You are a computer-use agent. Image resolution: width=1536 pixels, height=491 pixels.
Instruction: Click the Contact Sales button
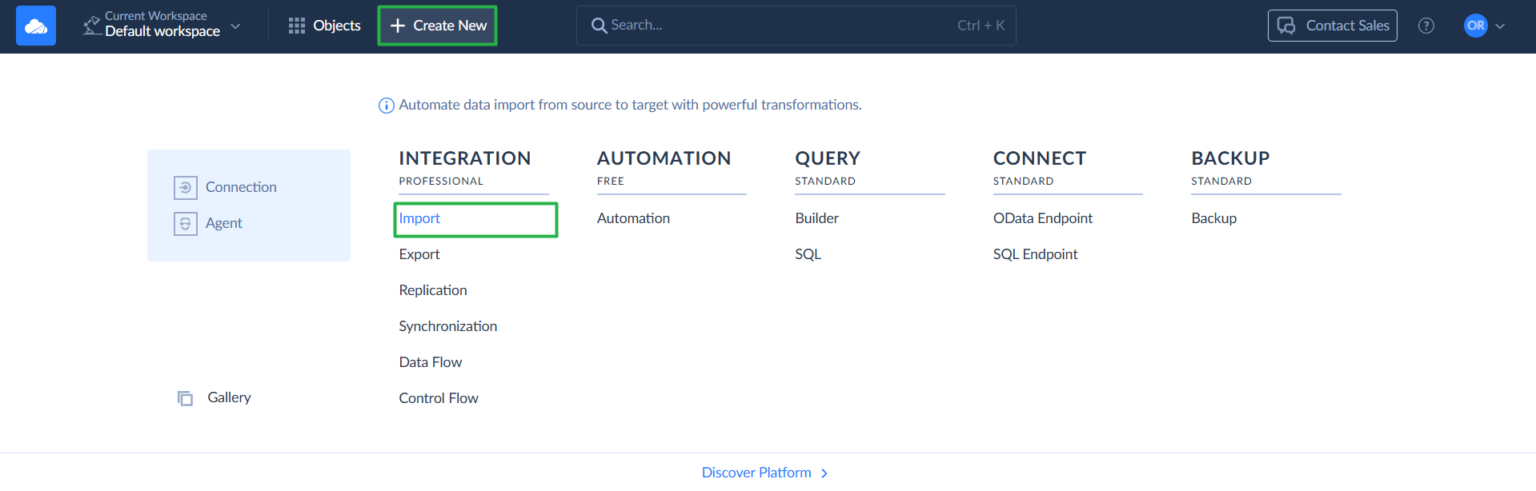pos(1332,26)
